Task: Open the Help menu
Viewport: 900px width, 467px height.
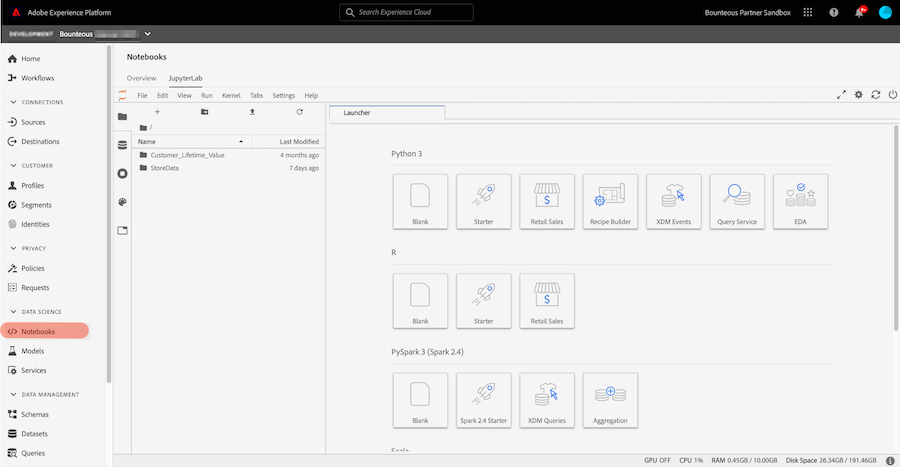Action: click(x=311, y=95)
